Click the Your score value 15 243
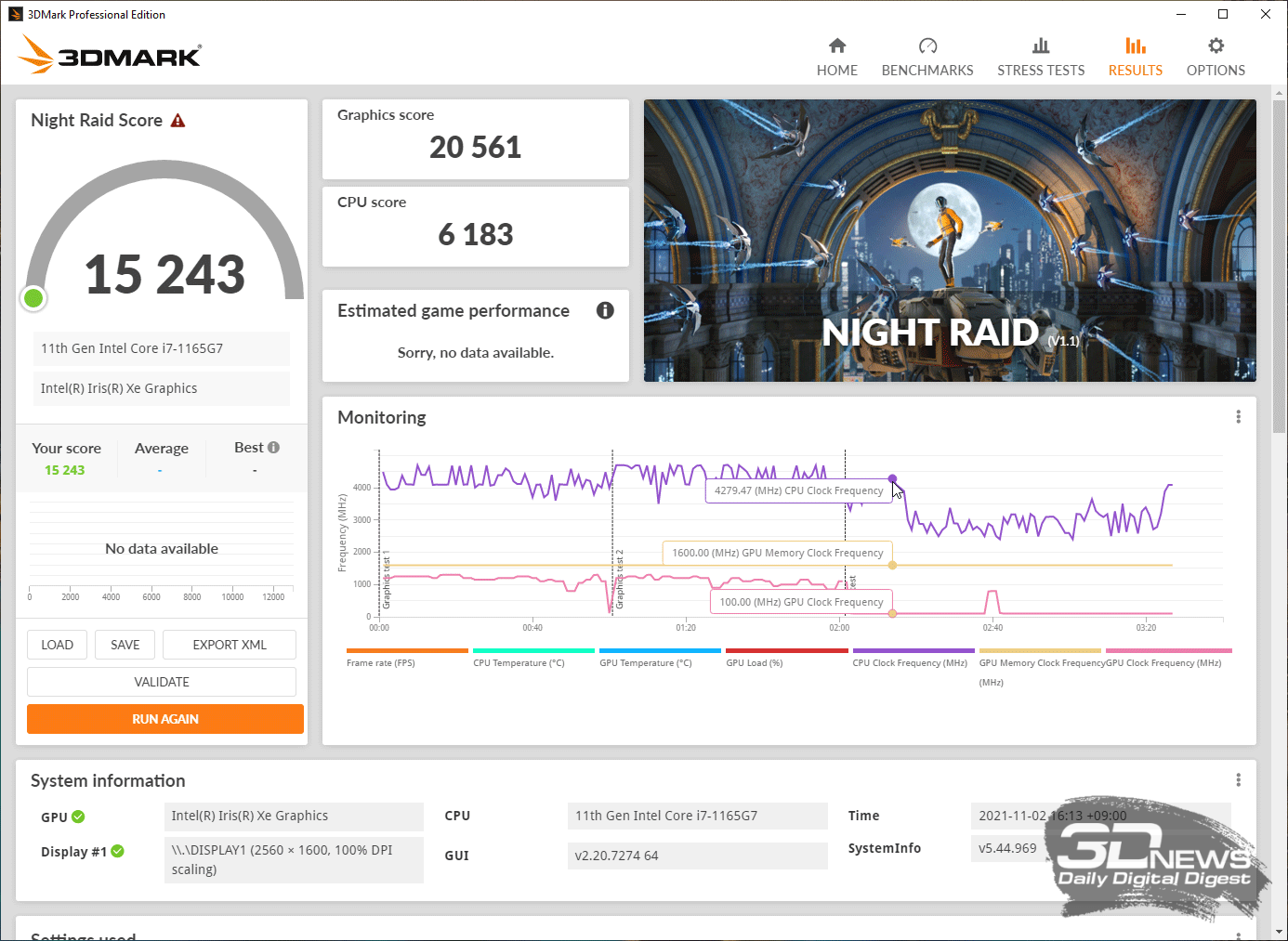1288x941 pixels. [x=64, y=470]
